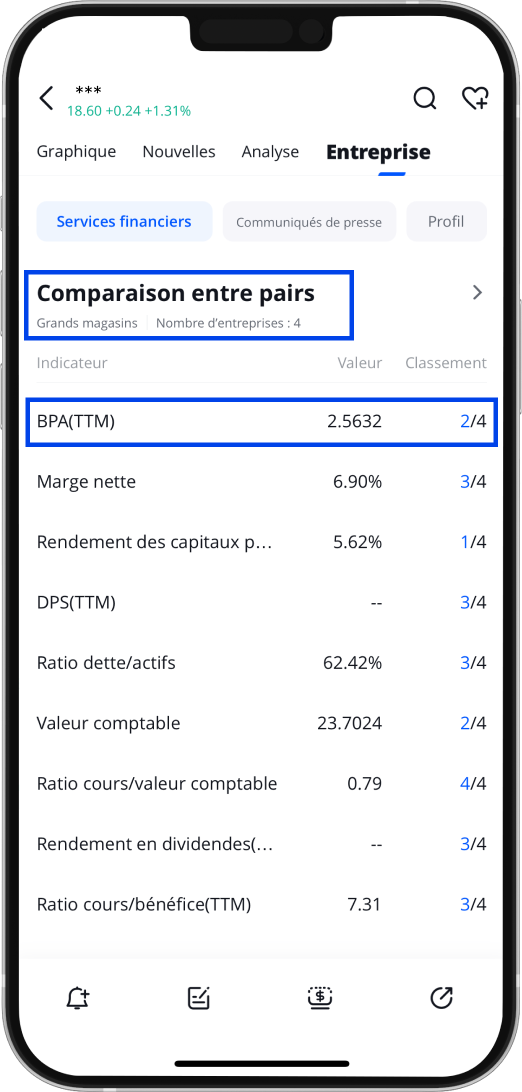Open the Profil chip
This screenshot has width=522, height=1092.
446,221
